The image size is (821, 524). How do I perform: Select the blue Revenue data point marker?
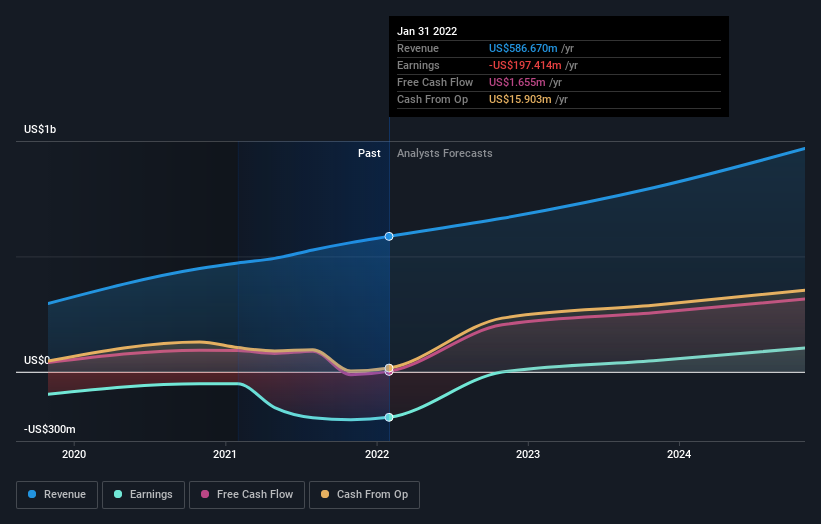[x=389, y=237]
